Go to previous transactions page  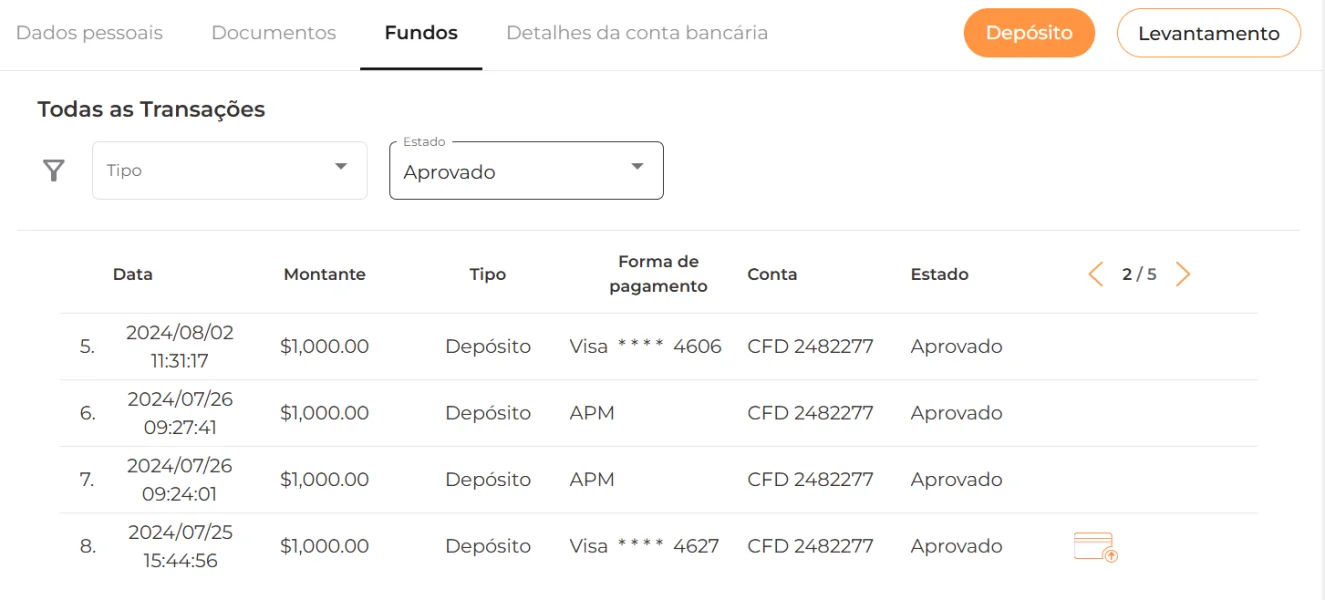tap(1096, 274)
